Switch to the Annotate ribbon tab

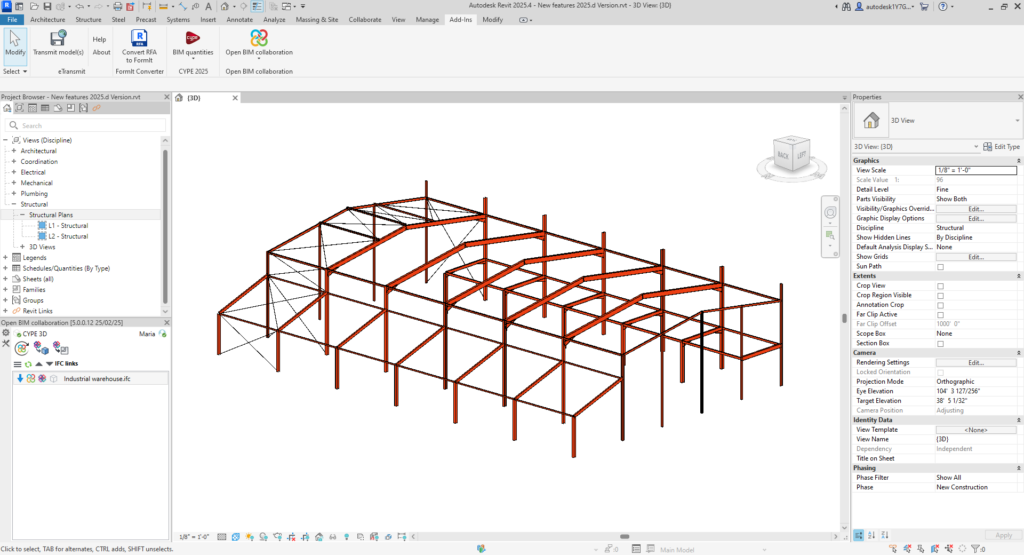(x=239, y=20)
